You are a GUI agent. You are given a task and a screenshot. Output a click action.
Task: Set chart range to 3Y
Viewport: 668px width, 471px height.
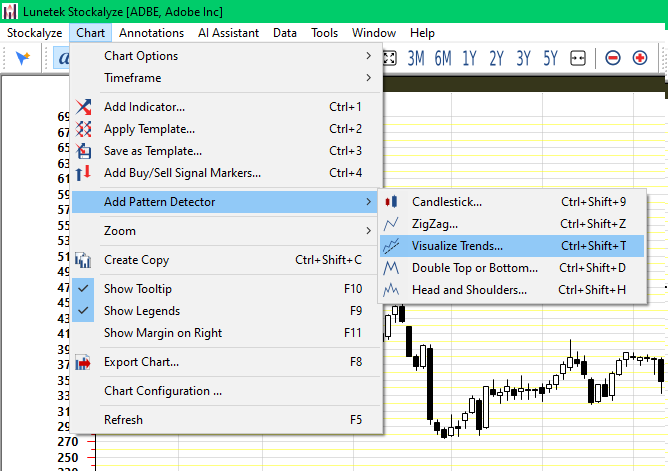coord(524,58)
